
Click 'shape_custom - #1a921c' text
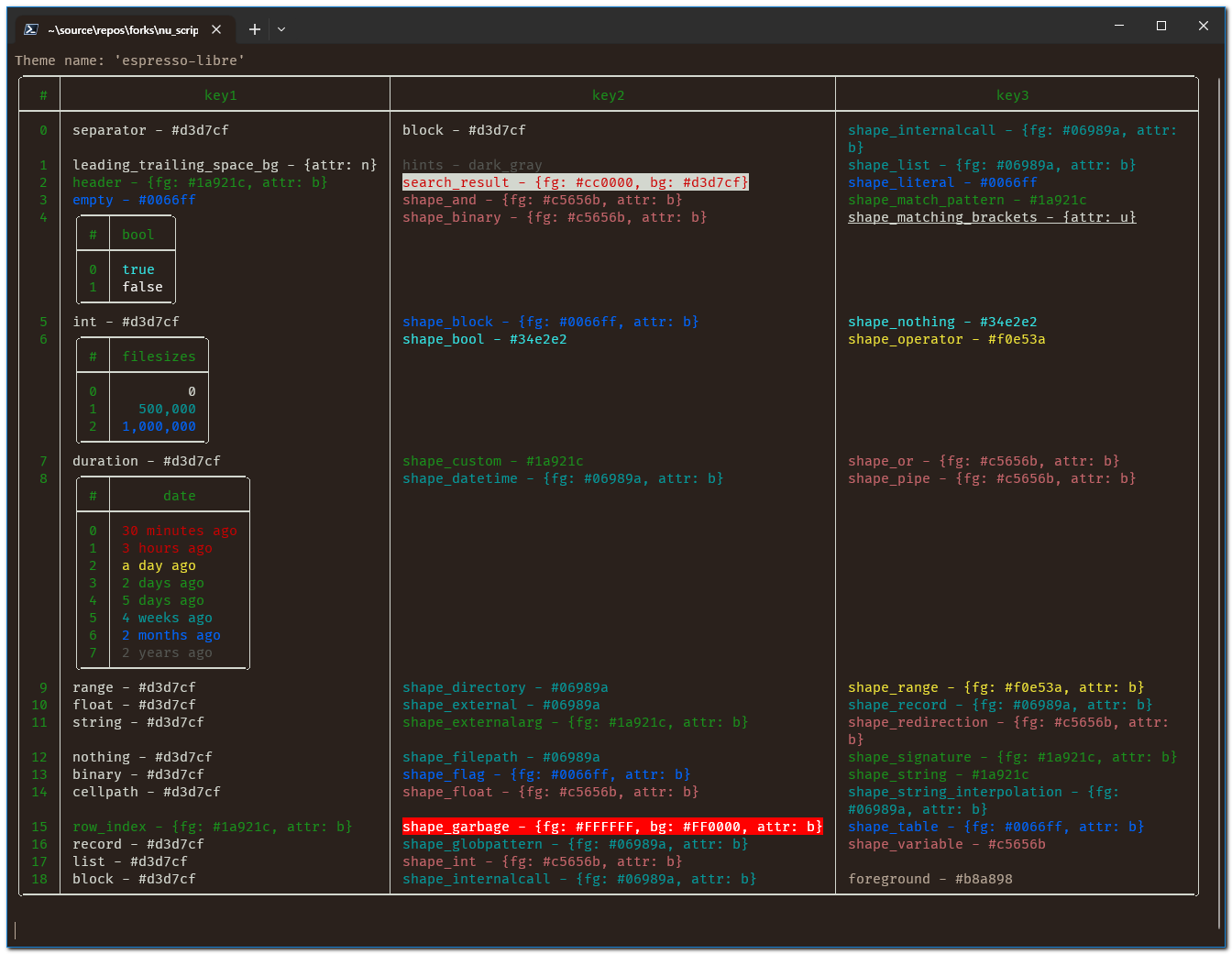click(493, 461)
